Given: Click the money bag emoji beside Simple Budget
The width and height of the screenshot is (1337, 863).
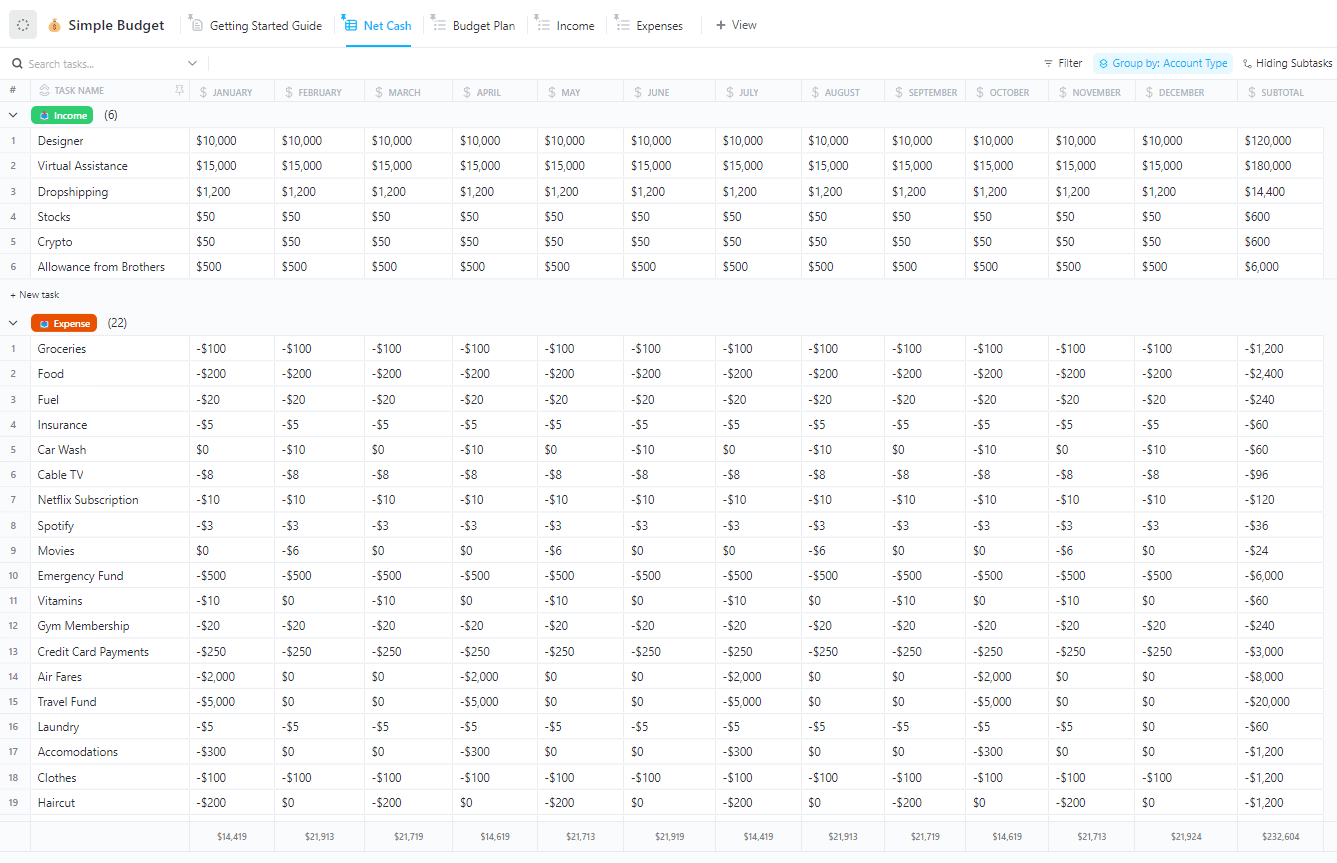Looking at the screenshot, I should click(x=53, y=25).
